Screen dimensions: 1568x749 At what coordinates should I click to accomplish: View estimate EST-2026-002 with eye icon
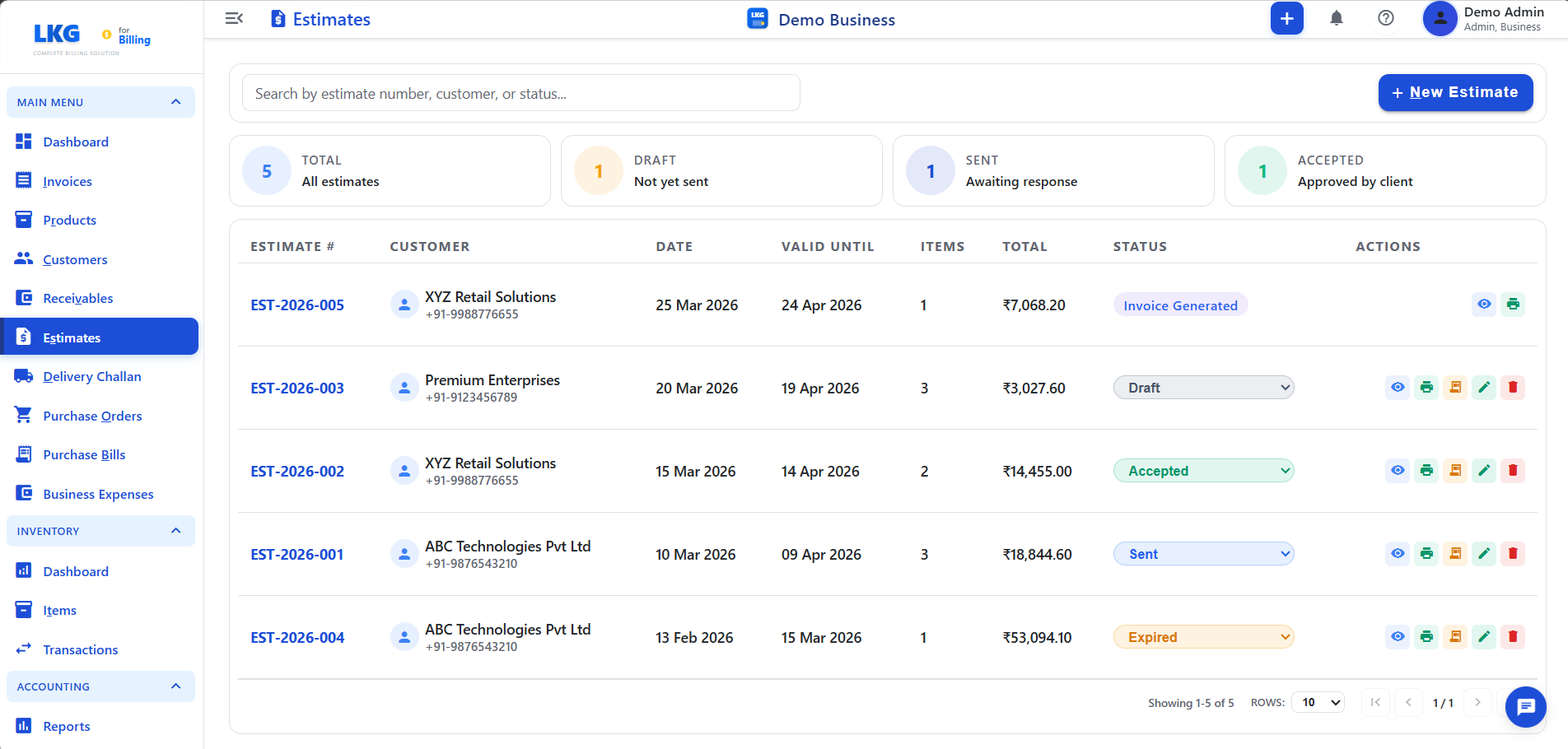[1398, 471]
